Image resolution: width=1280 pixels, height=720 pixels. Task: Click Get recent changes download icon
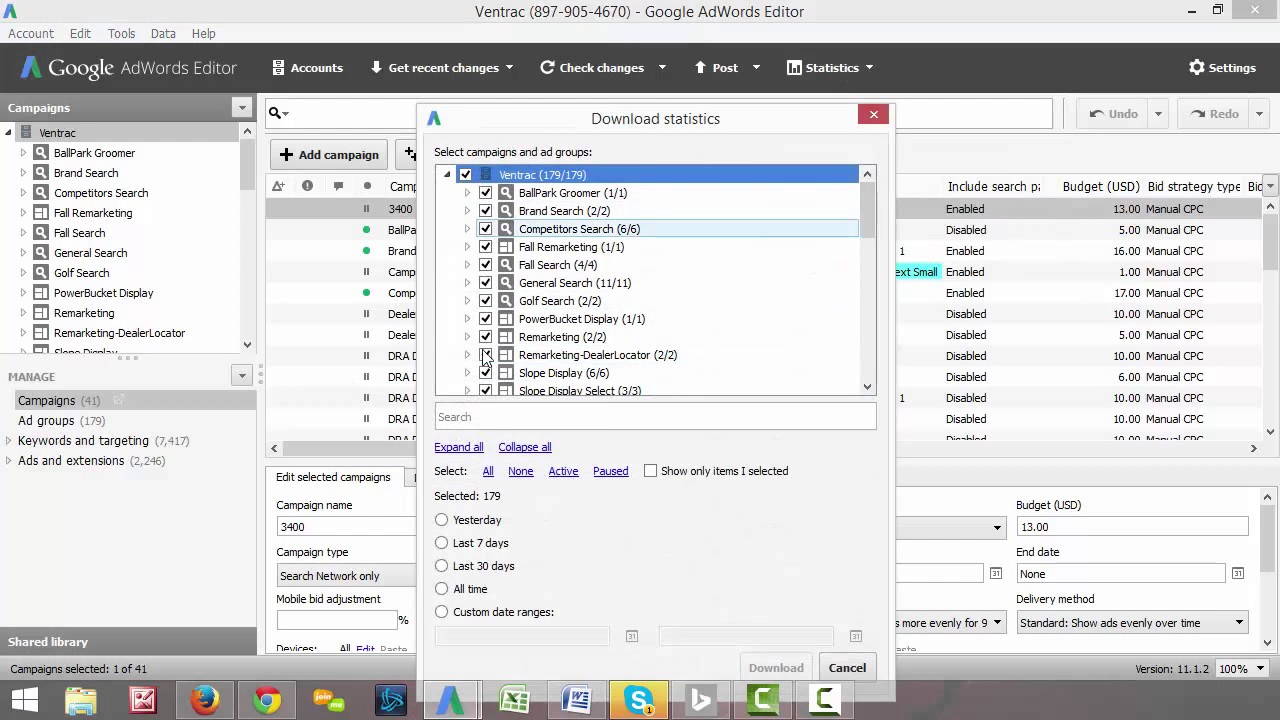click(x=376, y=68)
